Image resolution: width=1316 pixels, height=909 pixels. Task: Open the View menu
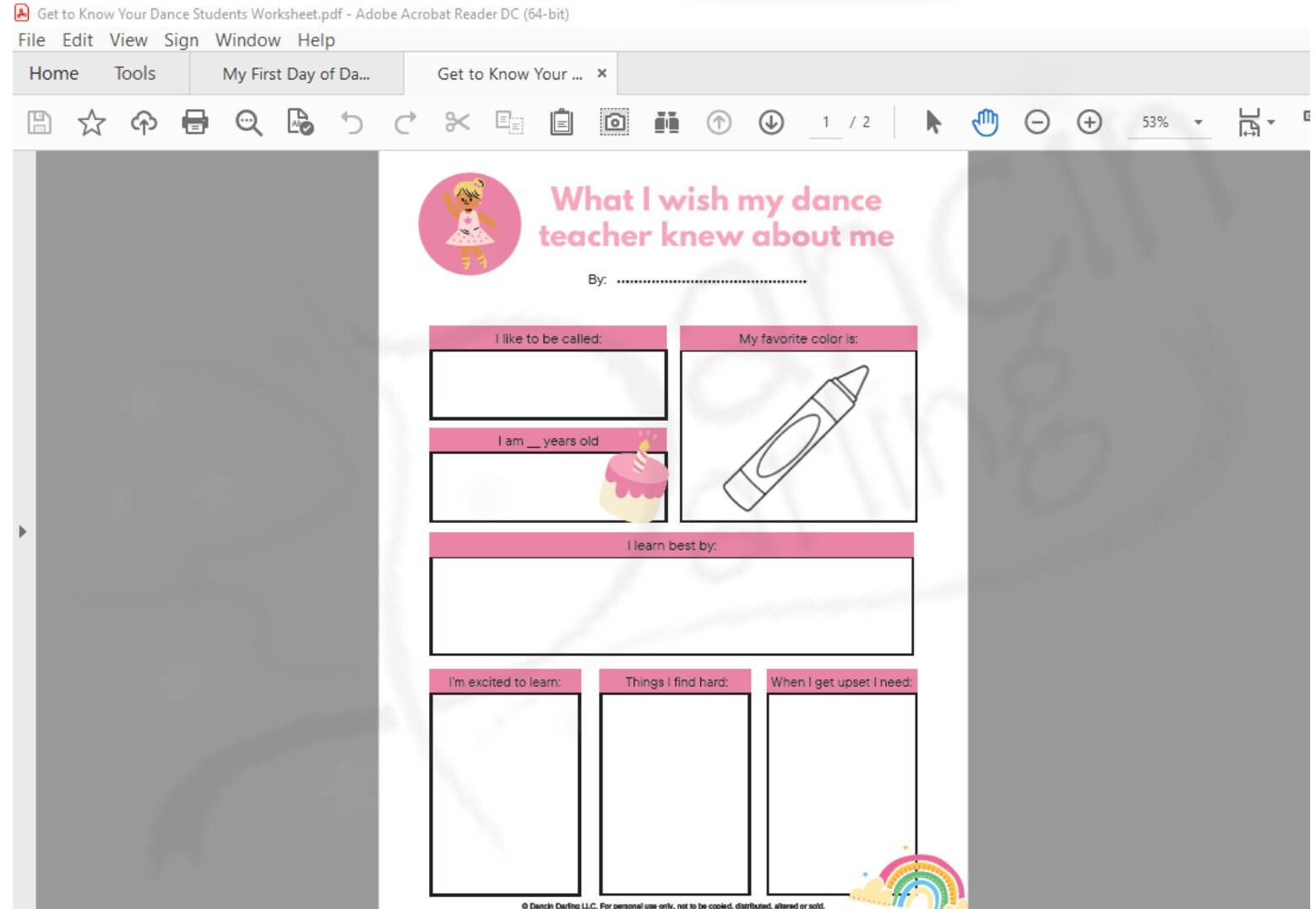(128, 40)
